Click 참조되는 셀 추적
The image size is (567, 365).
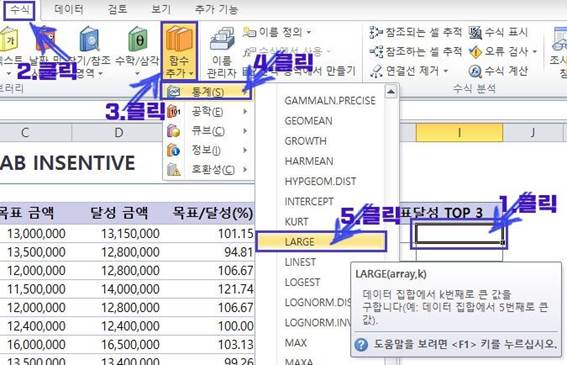coord(415,33)
